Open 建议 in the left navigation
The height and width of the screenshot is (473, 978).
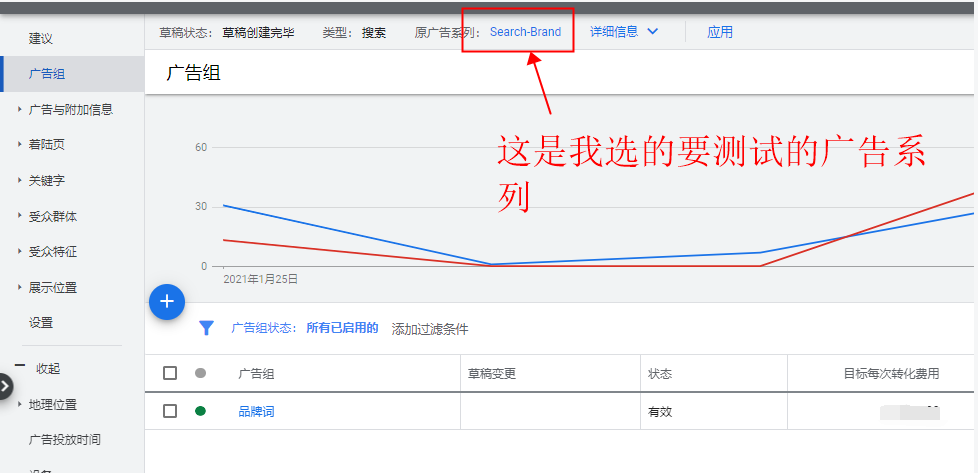pos(41,39)
